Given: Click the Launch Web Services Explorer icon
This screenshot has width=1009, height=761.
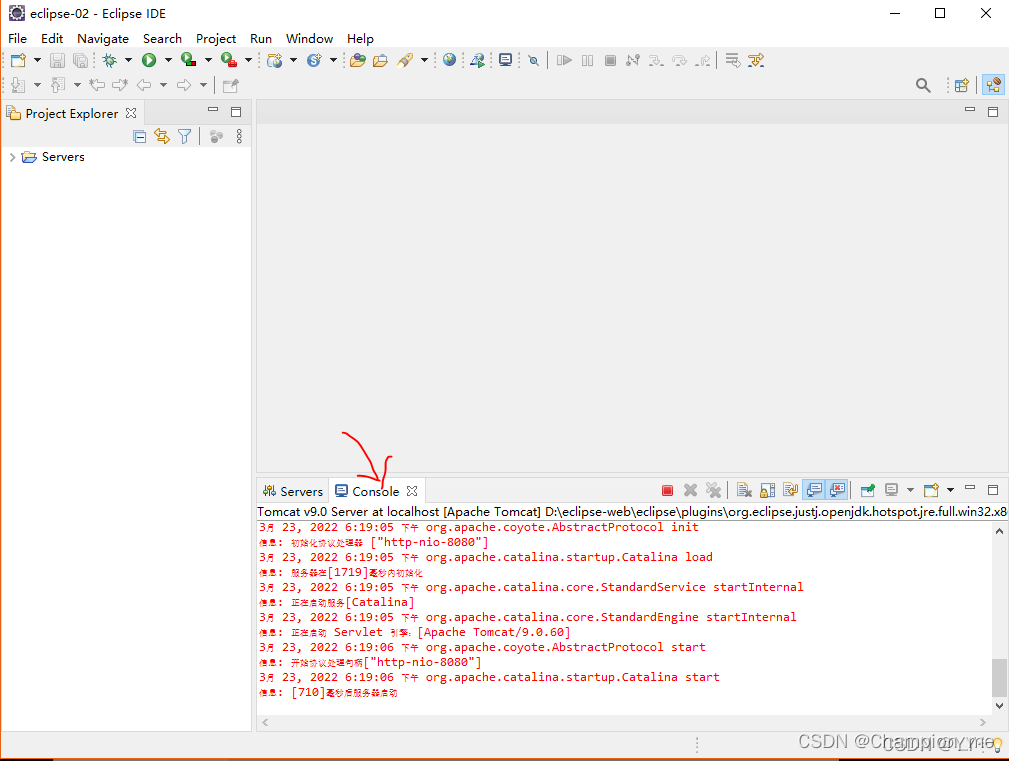Looking at the screenshot, I should tap(477, 60).
